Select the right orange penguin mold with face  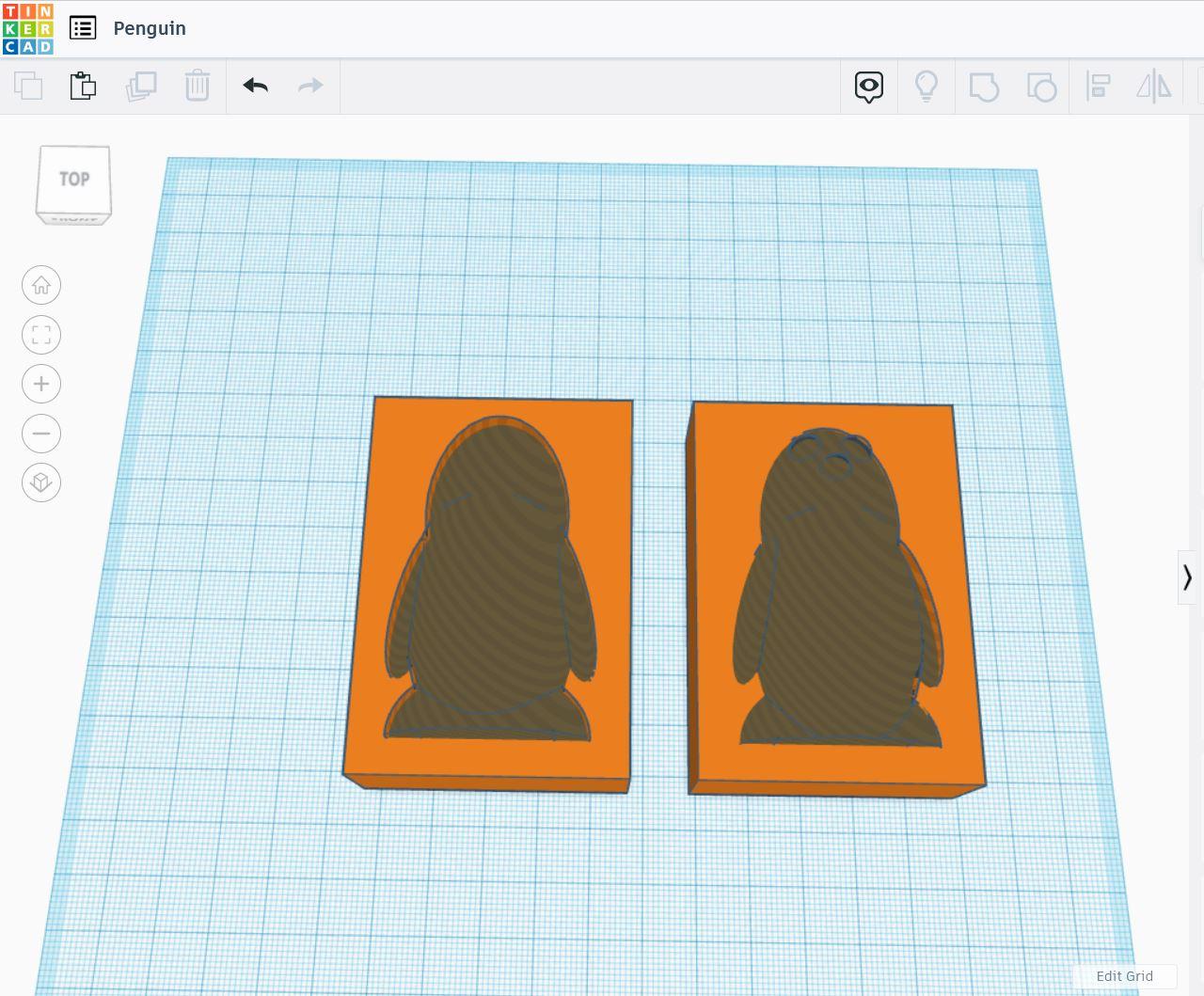coord(835,600)
